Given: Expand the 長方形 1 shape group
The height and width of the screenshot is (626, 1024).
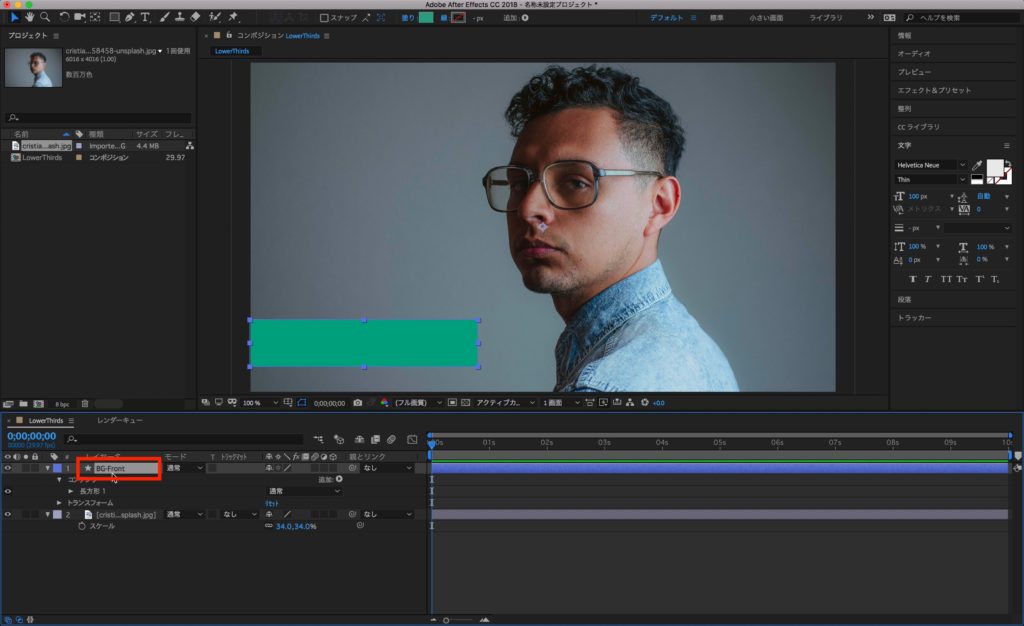Looking at the screenshot, I should [70, 491].
